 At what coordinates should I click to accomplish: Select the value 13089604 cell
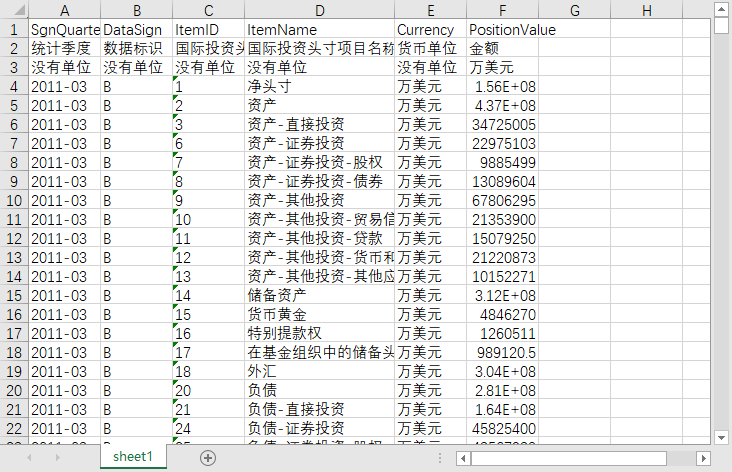click(x=502, y=182)
